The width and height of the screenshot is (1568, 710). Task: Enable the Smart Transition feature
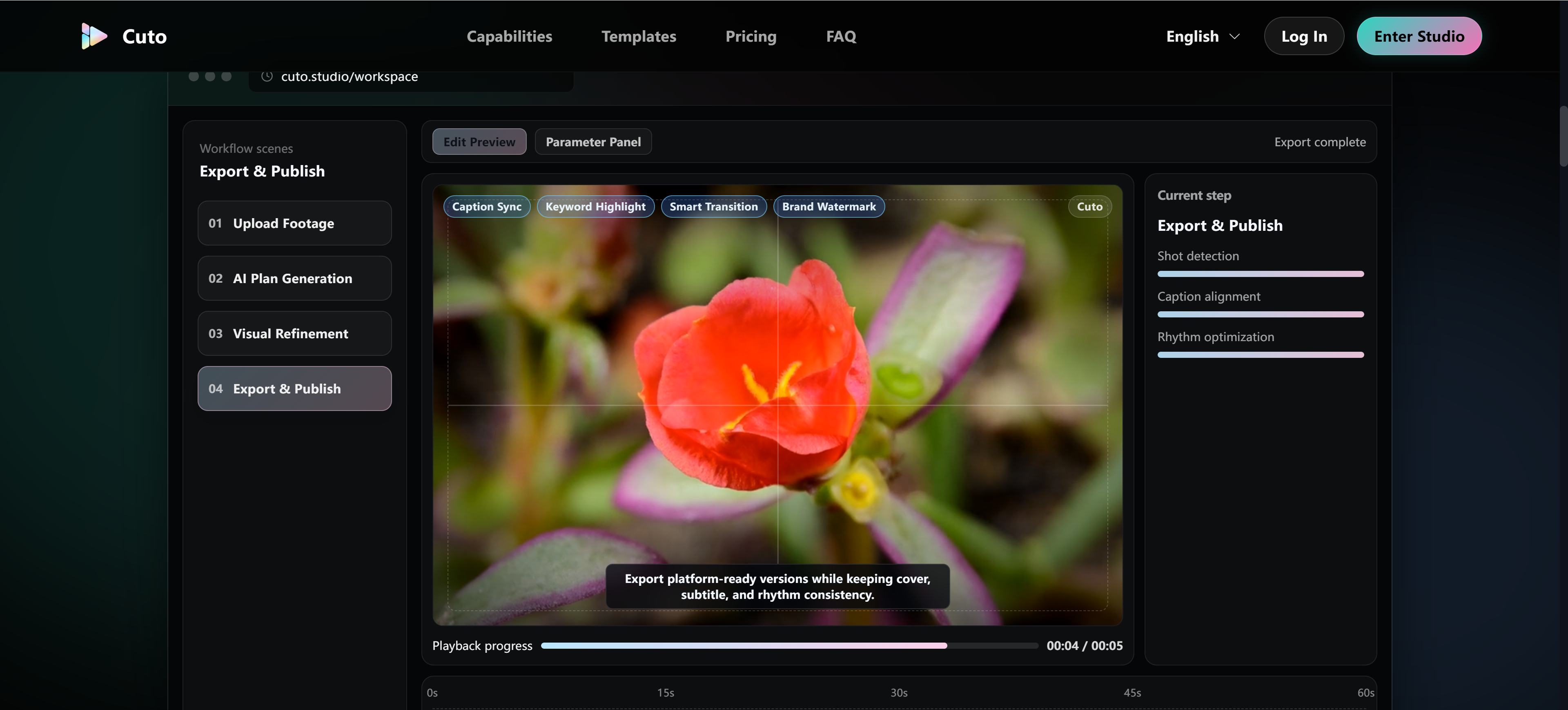click(713, 206)
